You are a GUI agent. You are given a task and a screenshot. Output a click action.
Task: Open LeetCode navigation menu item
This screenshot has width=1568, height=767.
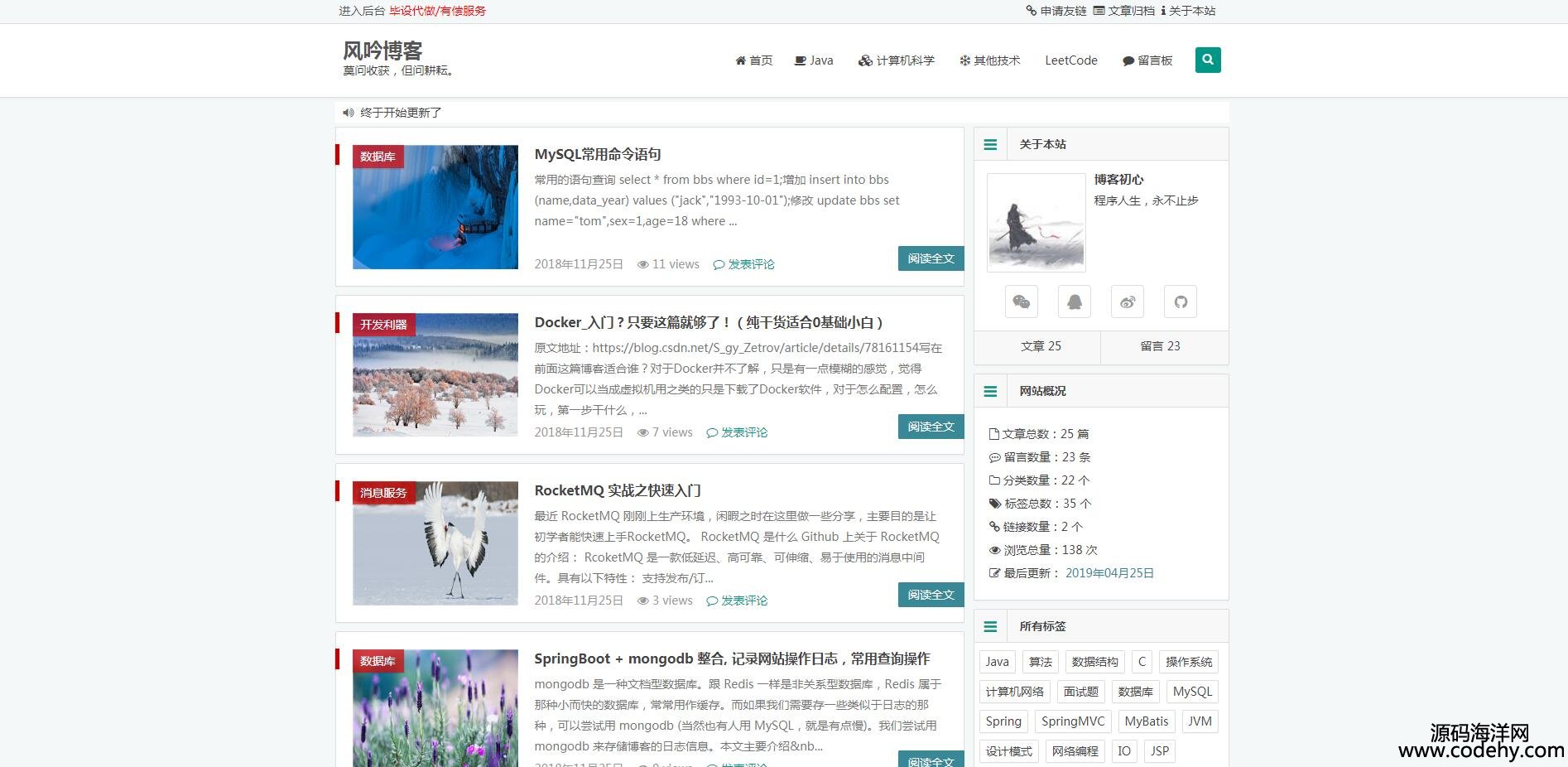pyautogui.click(x=1071, y=60)
